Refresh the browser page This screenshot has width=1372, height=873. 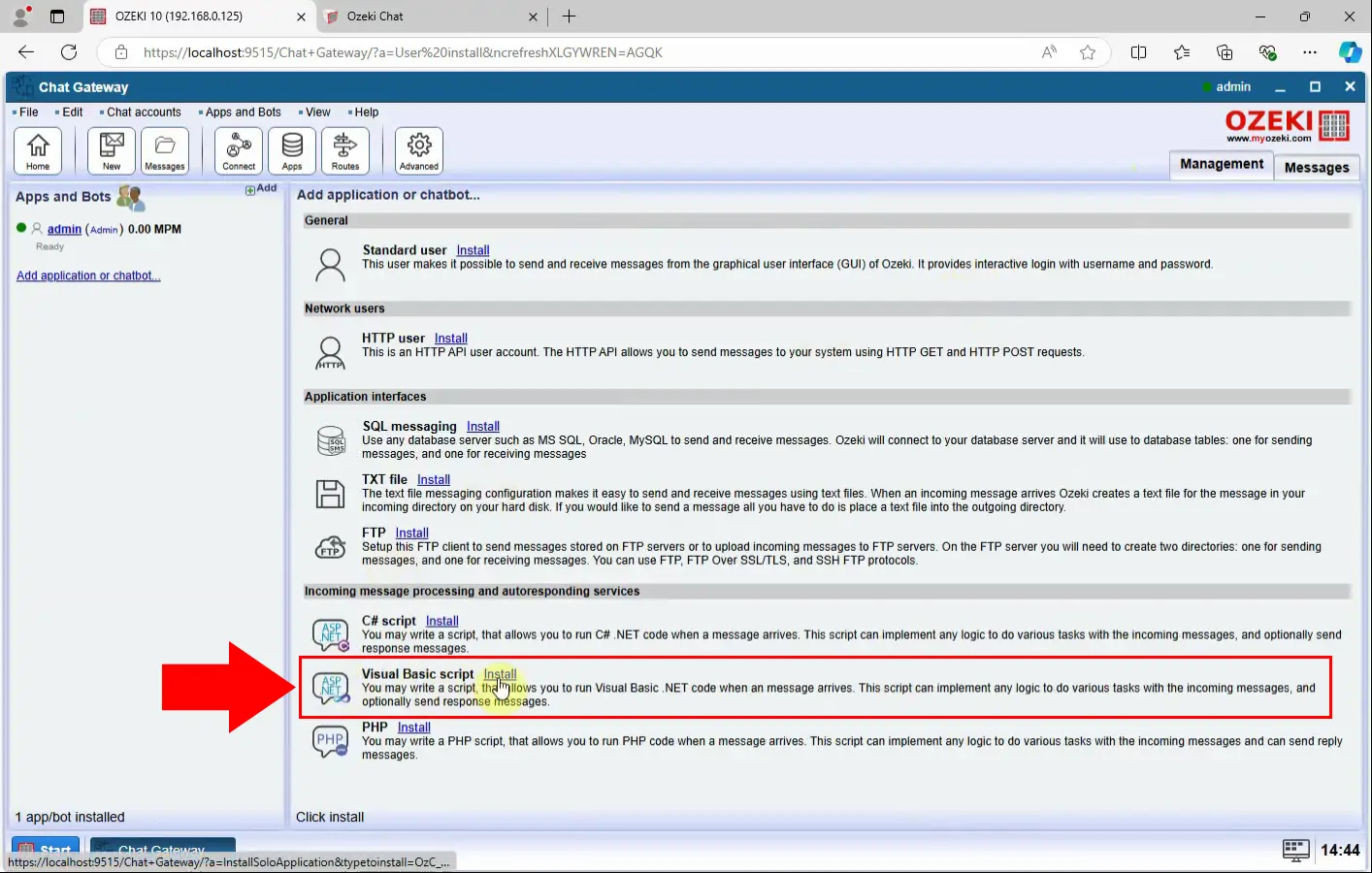tap(69, 52)
